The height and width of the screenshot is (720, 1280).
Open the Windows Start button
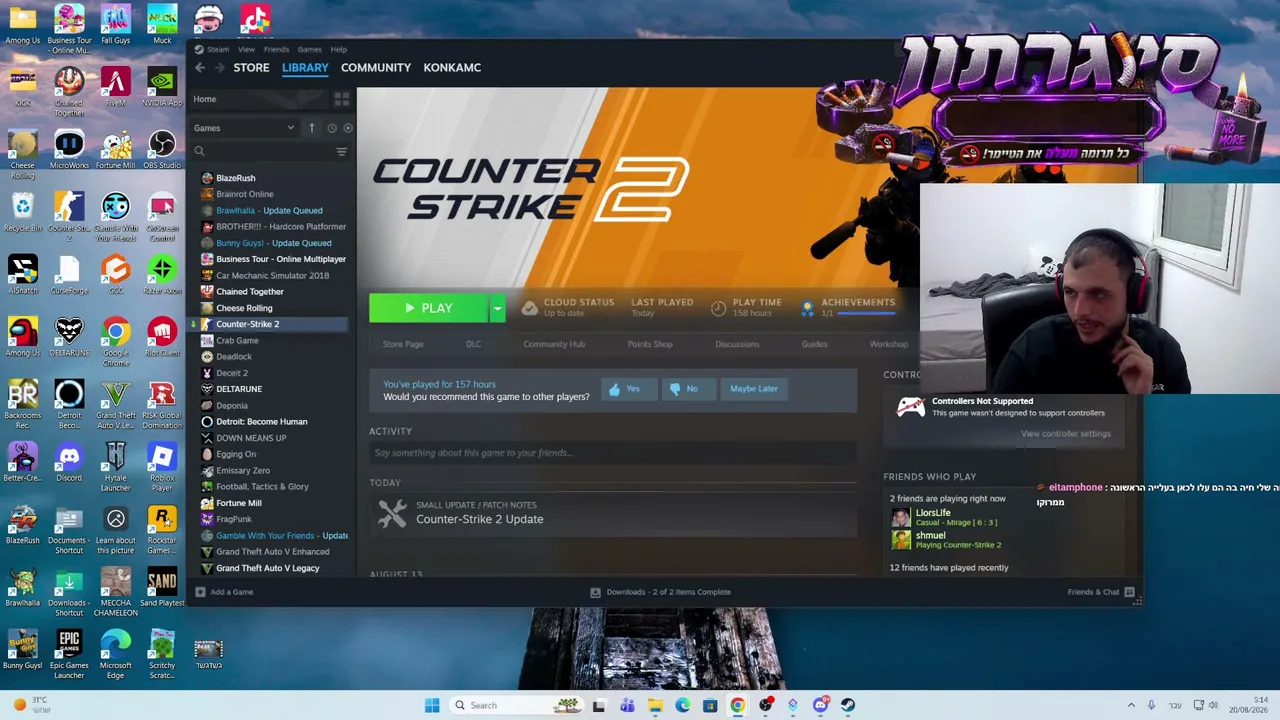pyautogui.click(x=432, y=705)
